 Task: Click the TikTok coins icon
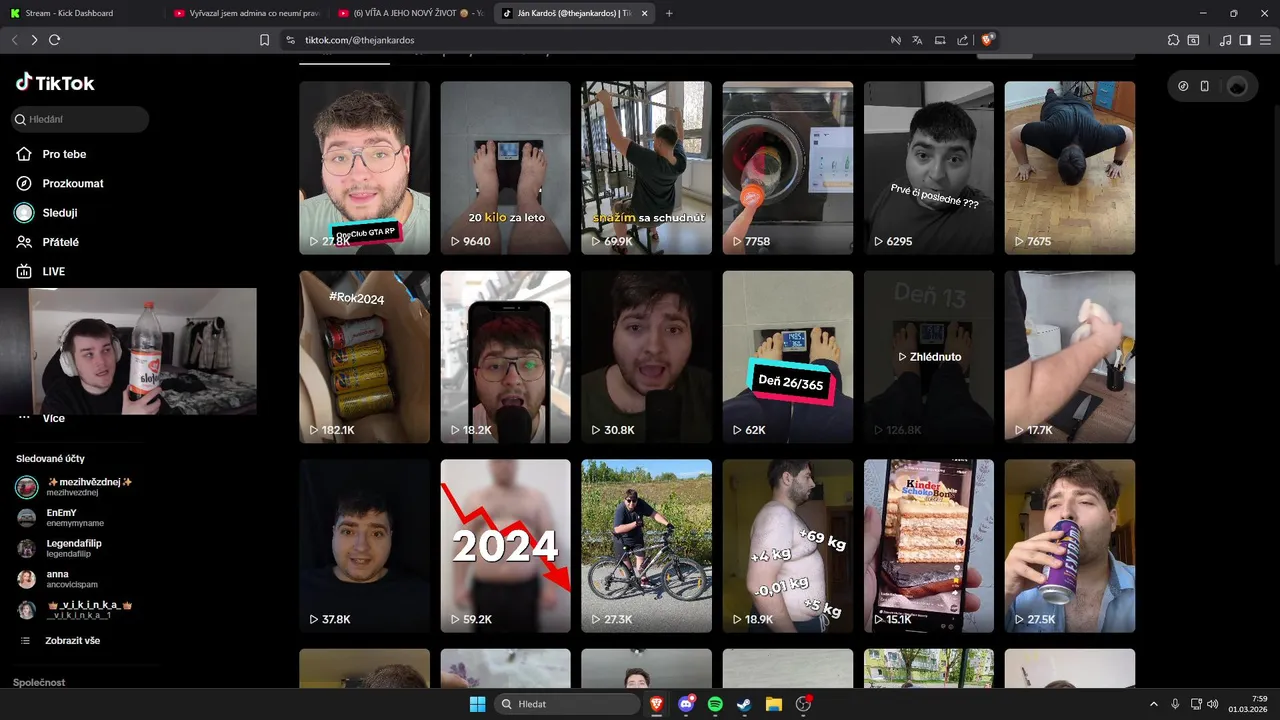(x=1183, y=86)
